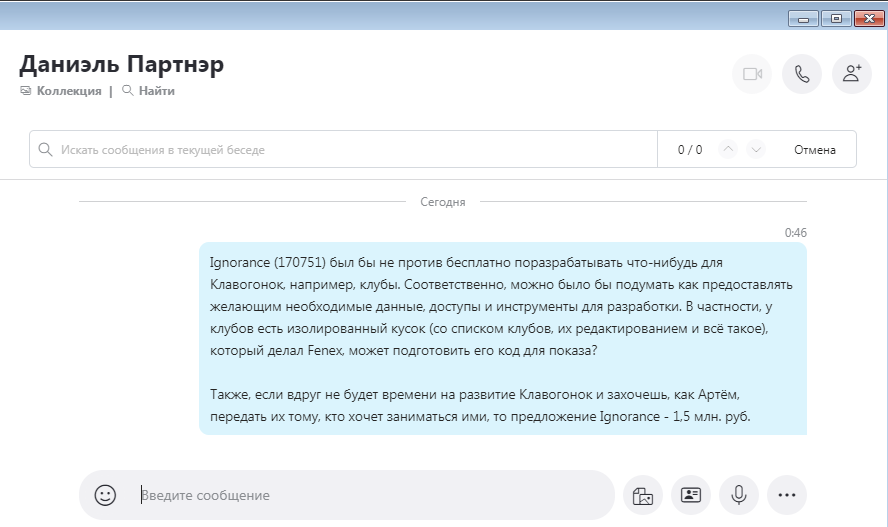Select the message bubble about Ignorance
This screenshot has height=527, width=888.
tap(502, 338)
